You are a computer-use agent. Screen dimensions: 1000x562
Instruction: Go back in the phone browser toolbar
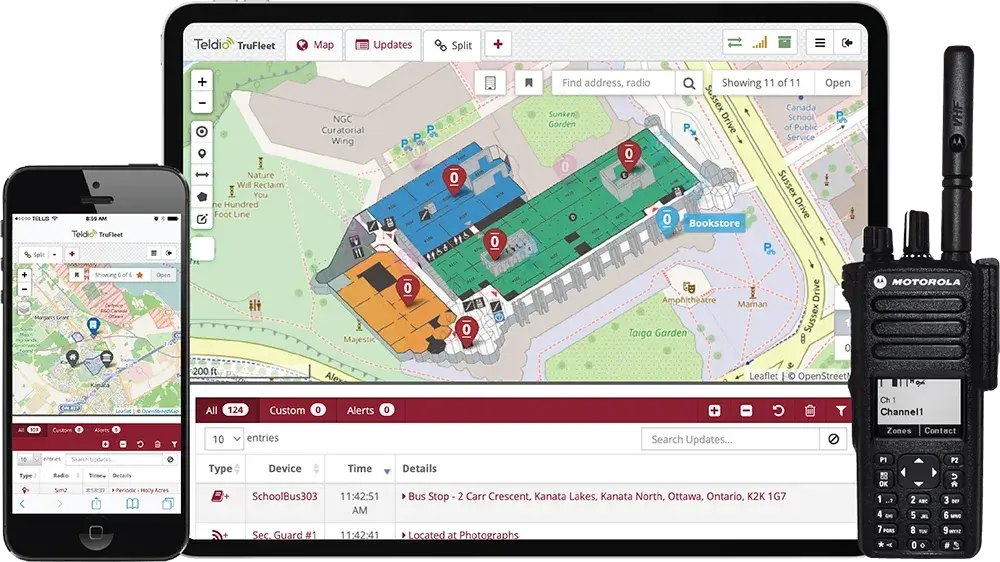[22, 504]
